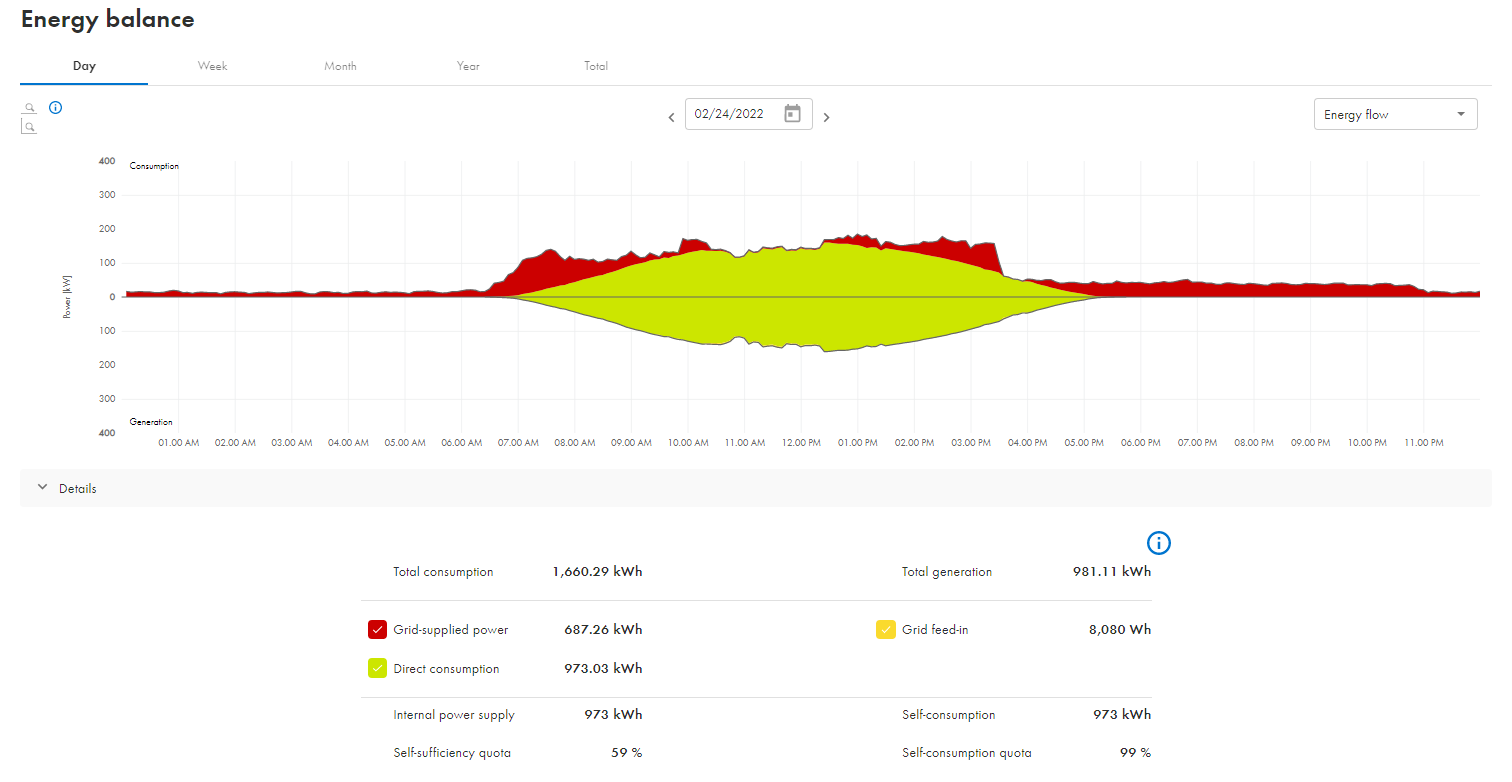Disable the Grid feed-in checkbox

click(x=885, y=630)
